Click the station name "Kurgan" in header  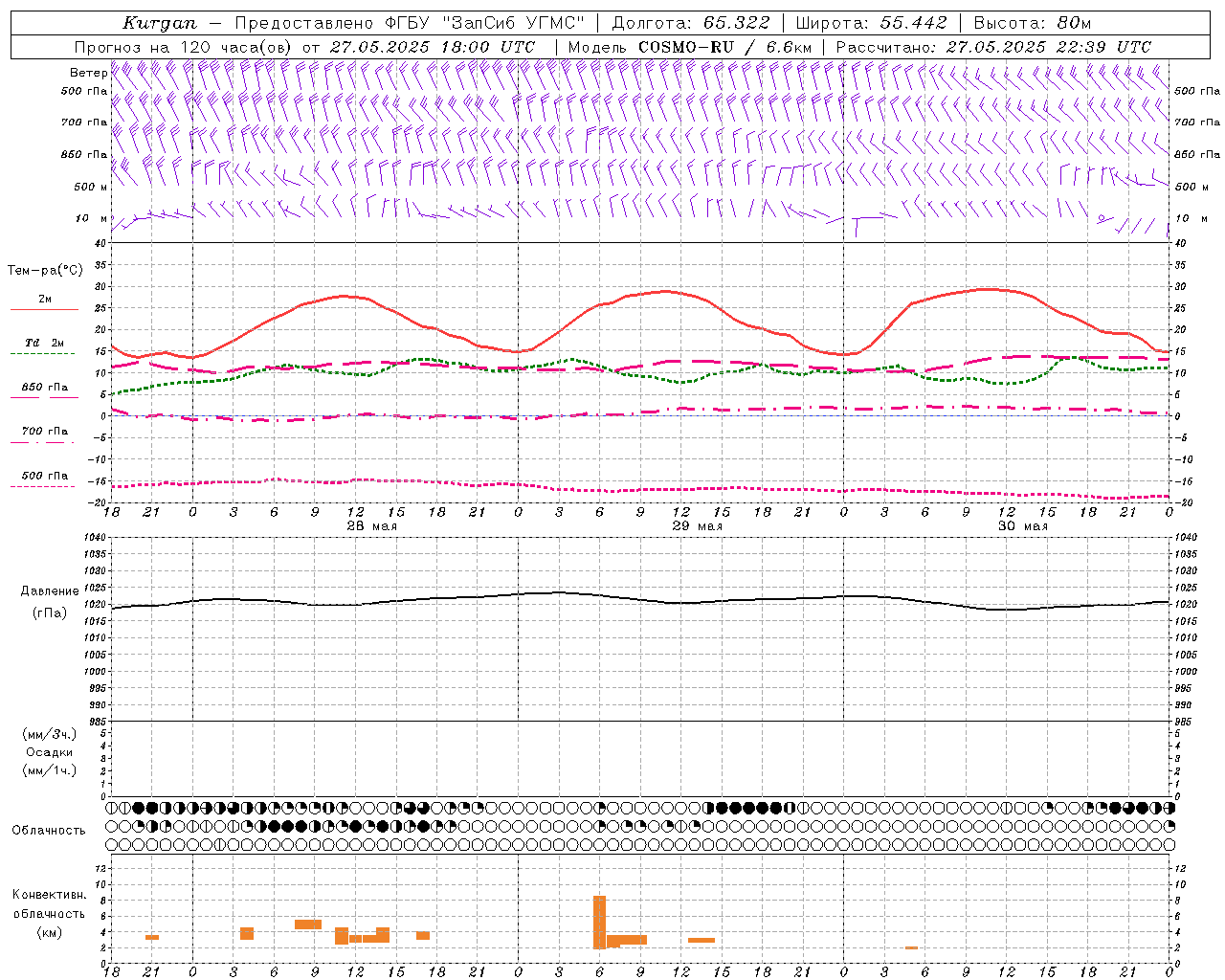point(160,23)
